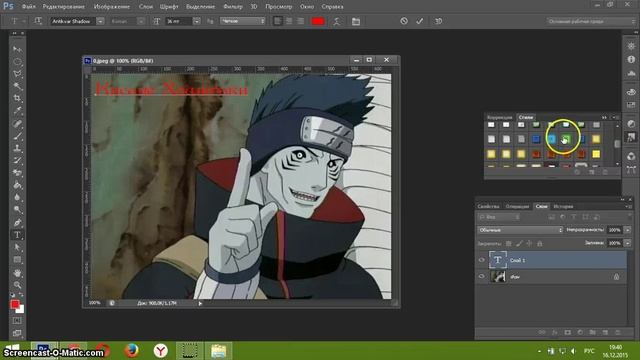Toggle lock all for layer

click(540, 243)
